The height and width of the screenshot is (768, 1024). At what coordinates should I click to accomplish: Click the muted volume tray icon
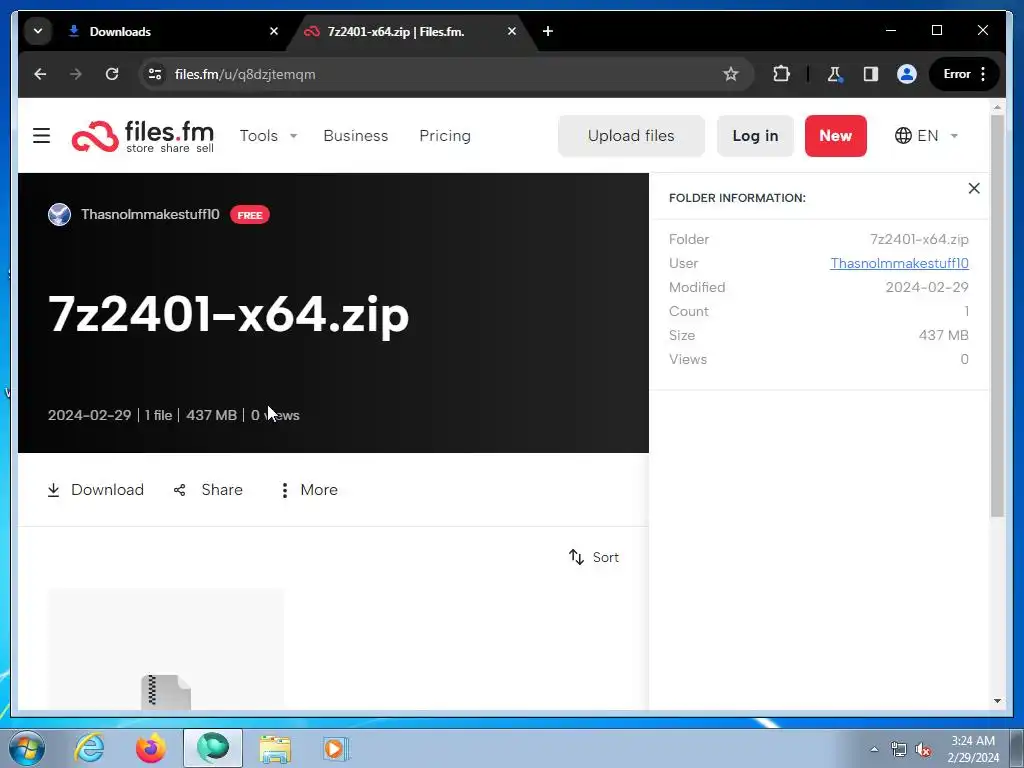[923, 749]
